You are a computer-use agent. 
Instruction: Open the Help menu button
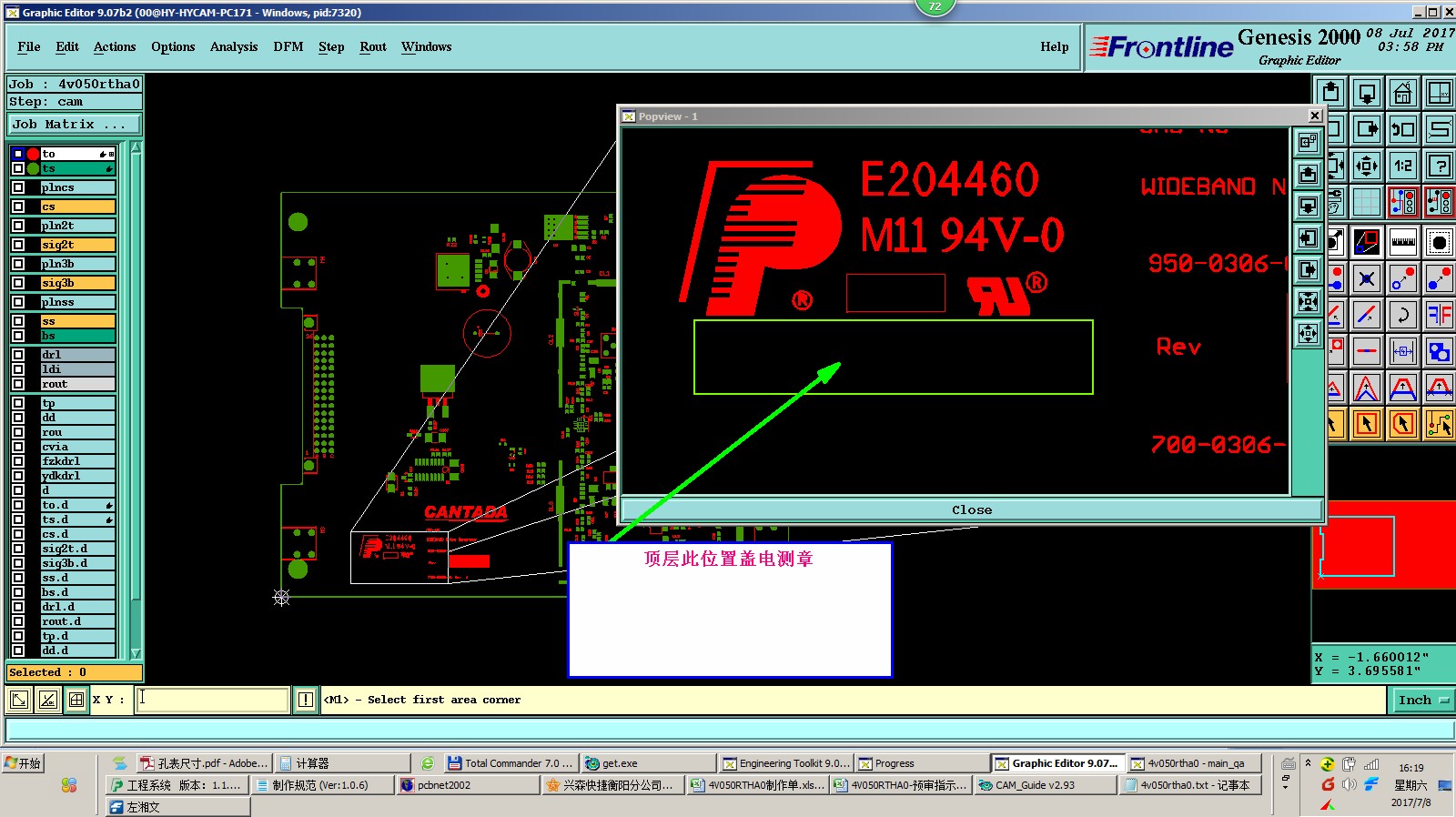coord(1055,47)
